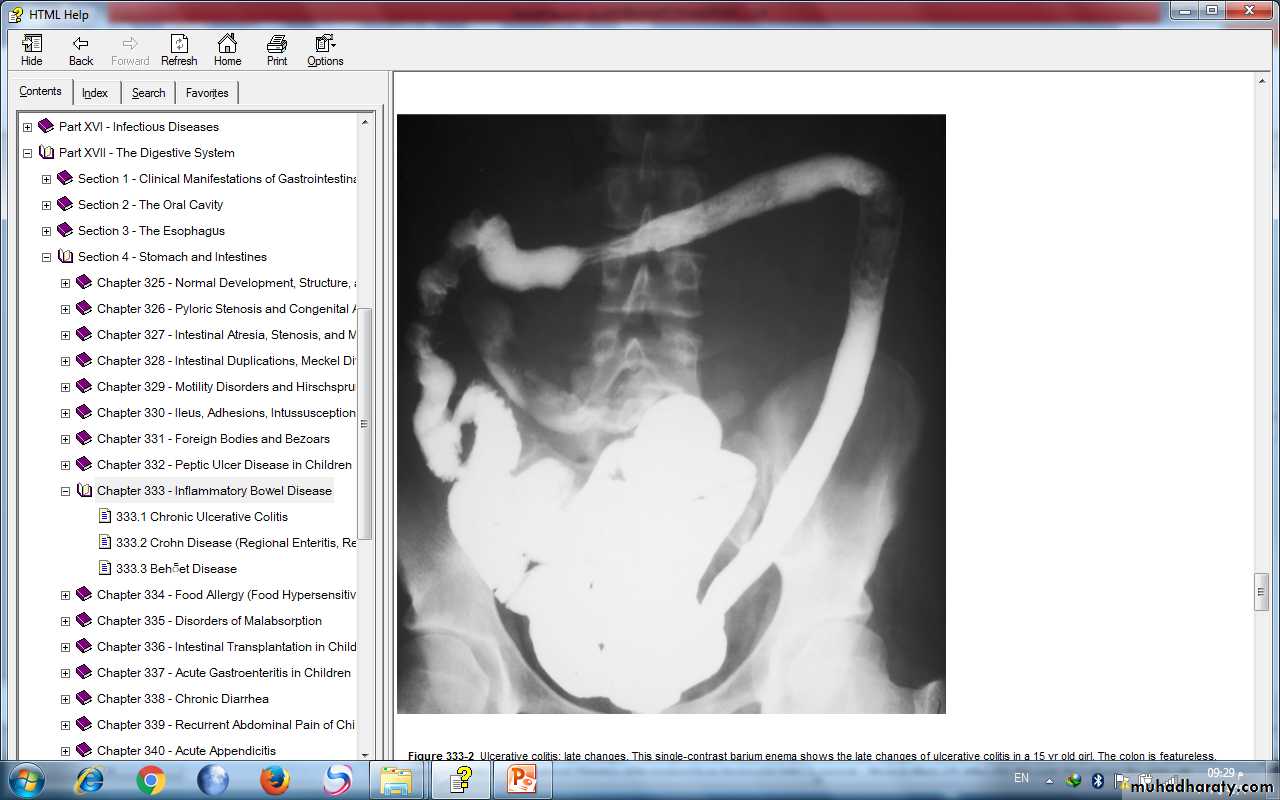Screen dimensions: 1280x800
Task: Go to the Home page
Action: click(228, 50)
